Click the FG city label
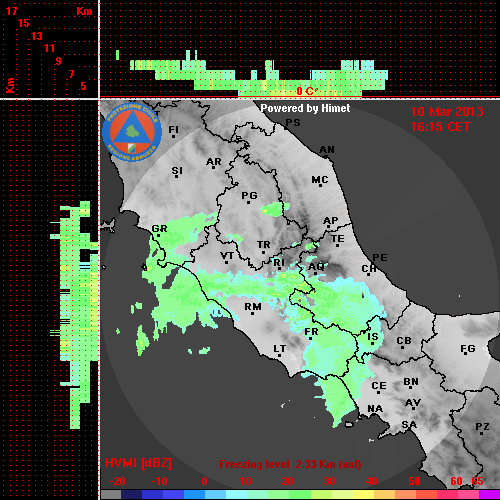500x500 pixels. pos(468,349)
